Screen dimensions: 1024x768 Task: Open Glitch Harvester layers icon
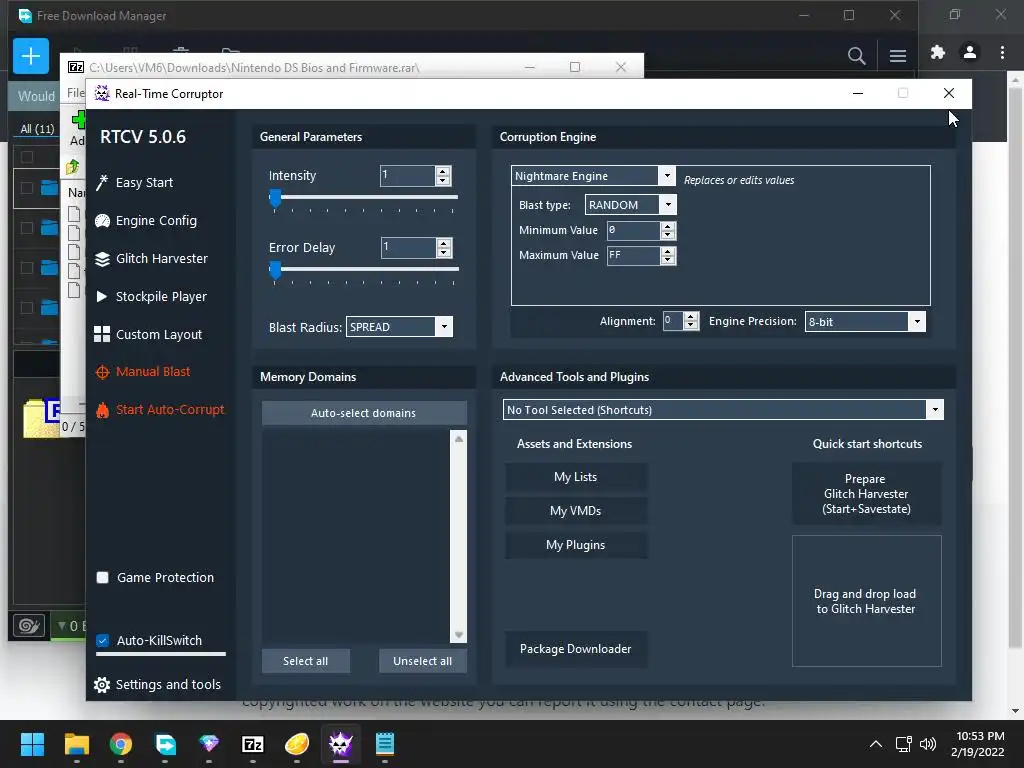coord(102,259)
